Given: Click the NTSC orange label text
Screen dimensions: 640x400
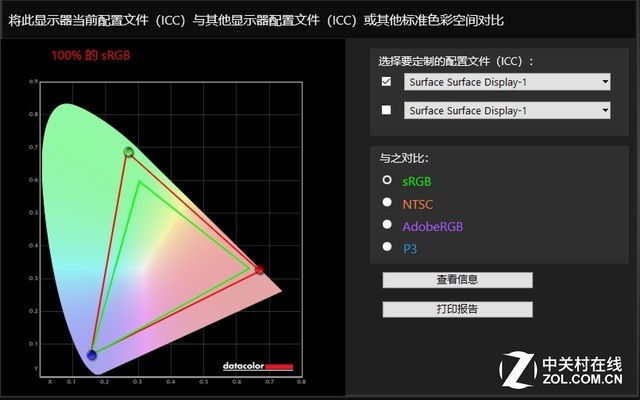Looking at the screenshot, I should tap(418, 204).
